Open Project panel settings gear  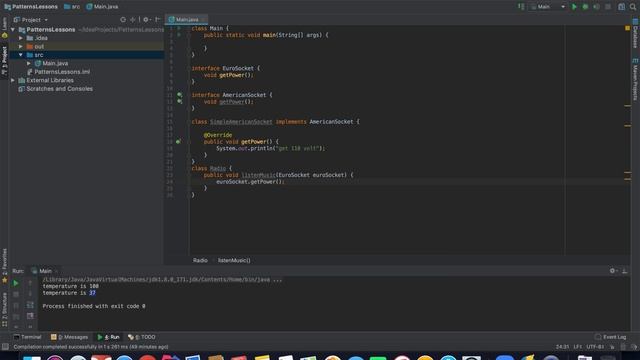tap(146, 20)
